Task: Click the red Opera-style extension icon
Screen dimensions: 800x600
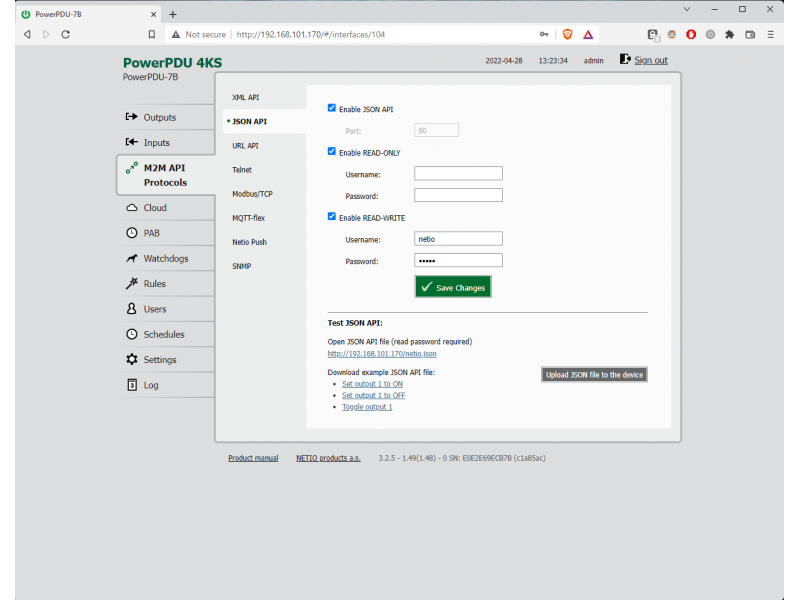Action: (x=691, y=34)
